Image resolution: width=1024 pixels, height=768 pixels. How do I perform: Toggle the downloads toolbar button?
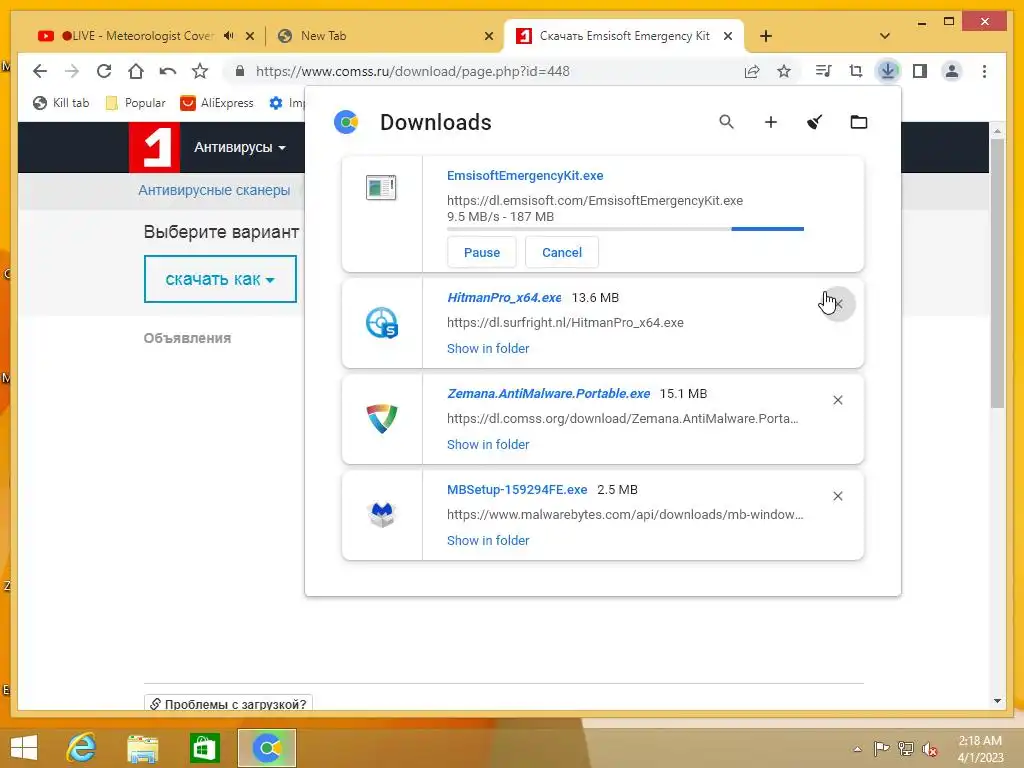(888, 71)
